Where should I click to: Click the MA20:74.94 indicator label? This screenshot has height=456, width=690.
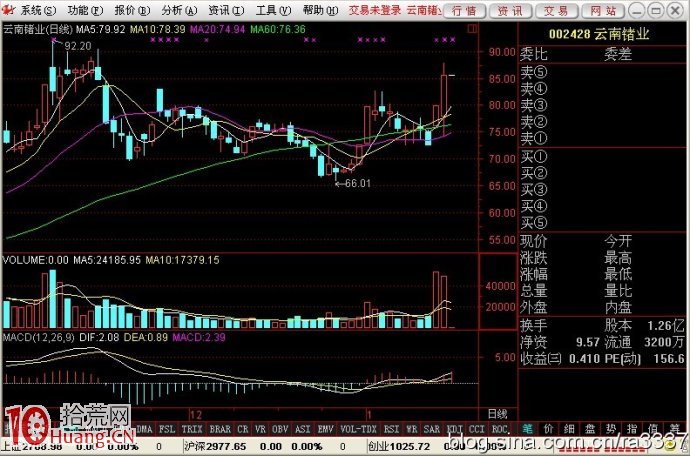pyautogui.click(x=217, y=29)
